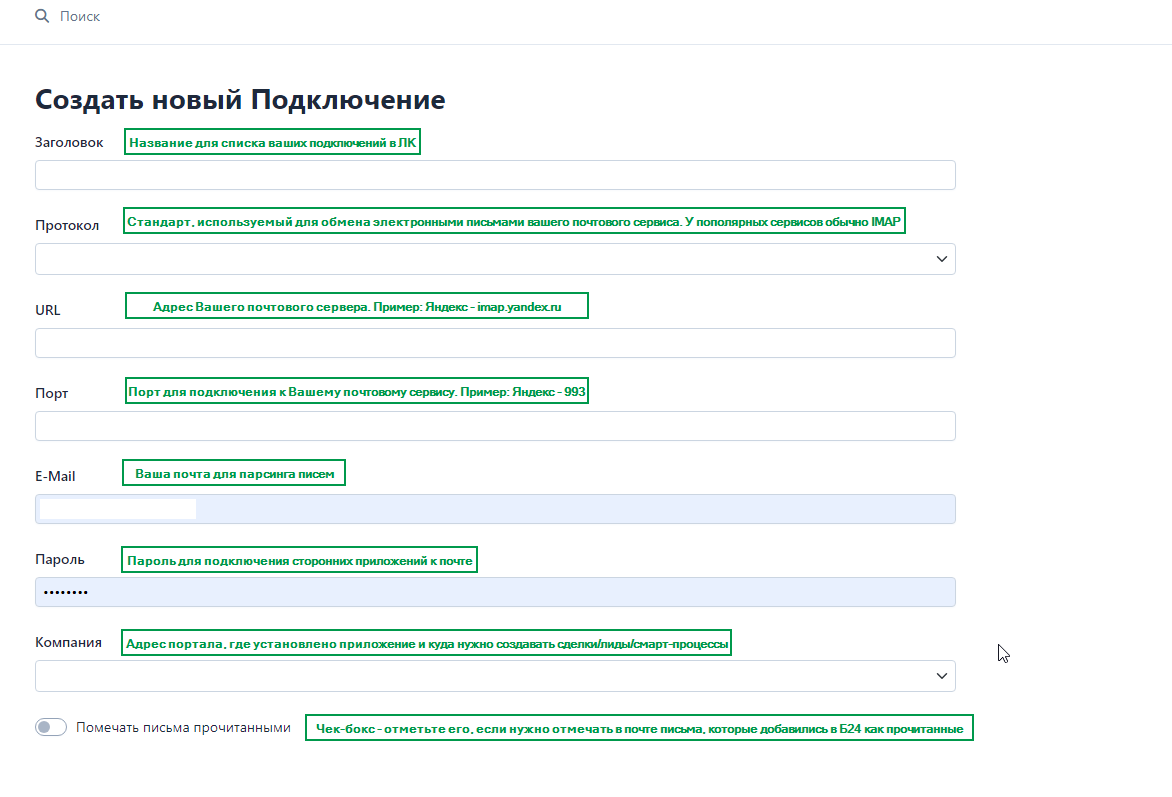The height and width of the screenshot is (797, 1172).
Task: Click the Создать новый Подключение heading
Action: (x=240, y=100)
